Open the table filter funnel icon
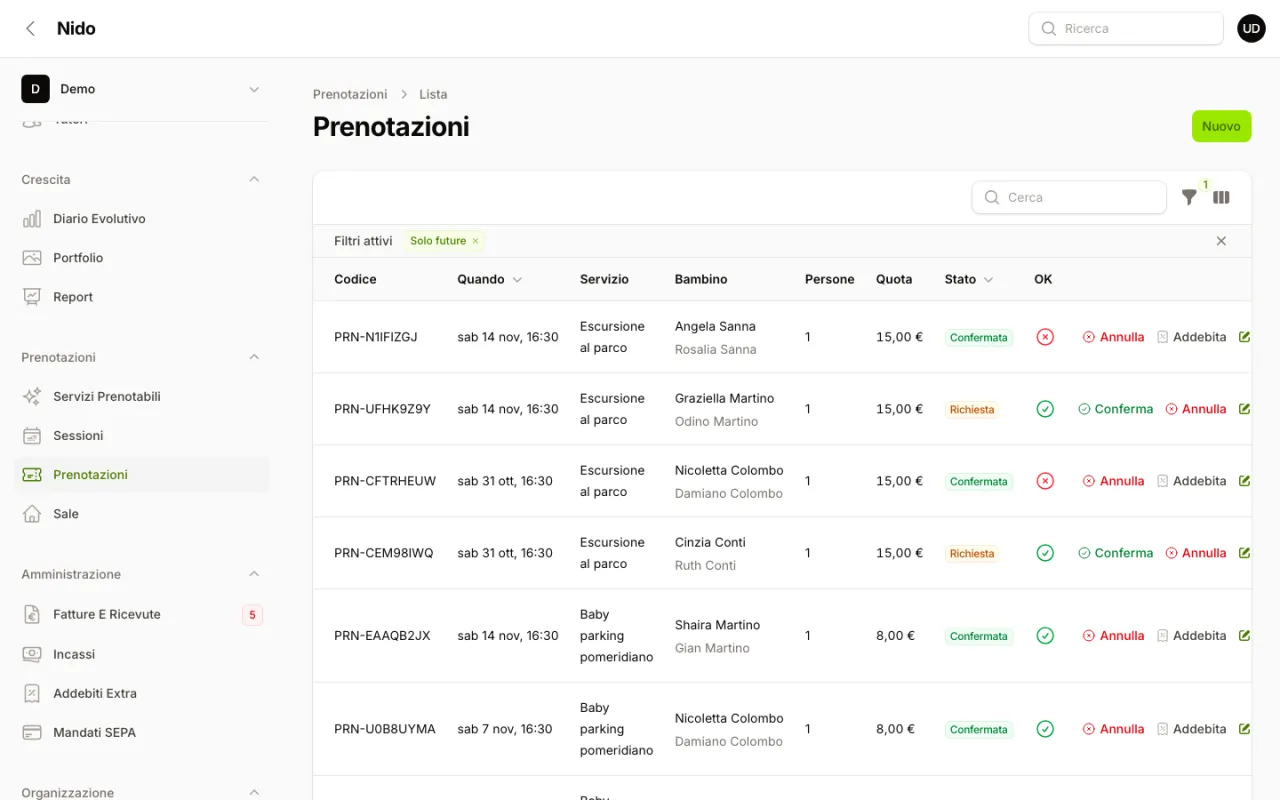 (1189, 197)
